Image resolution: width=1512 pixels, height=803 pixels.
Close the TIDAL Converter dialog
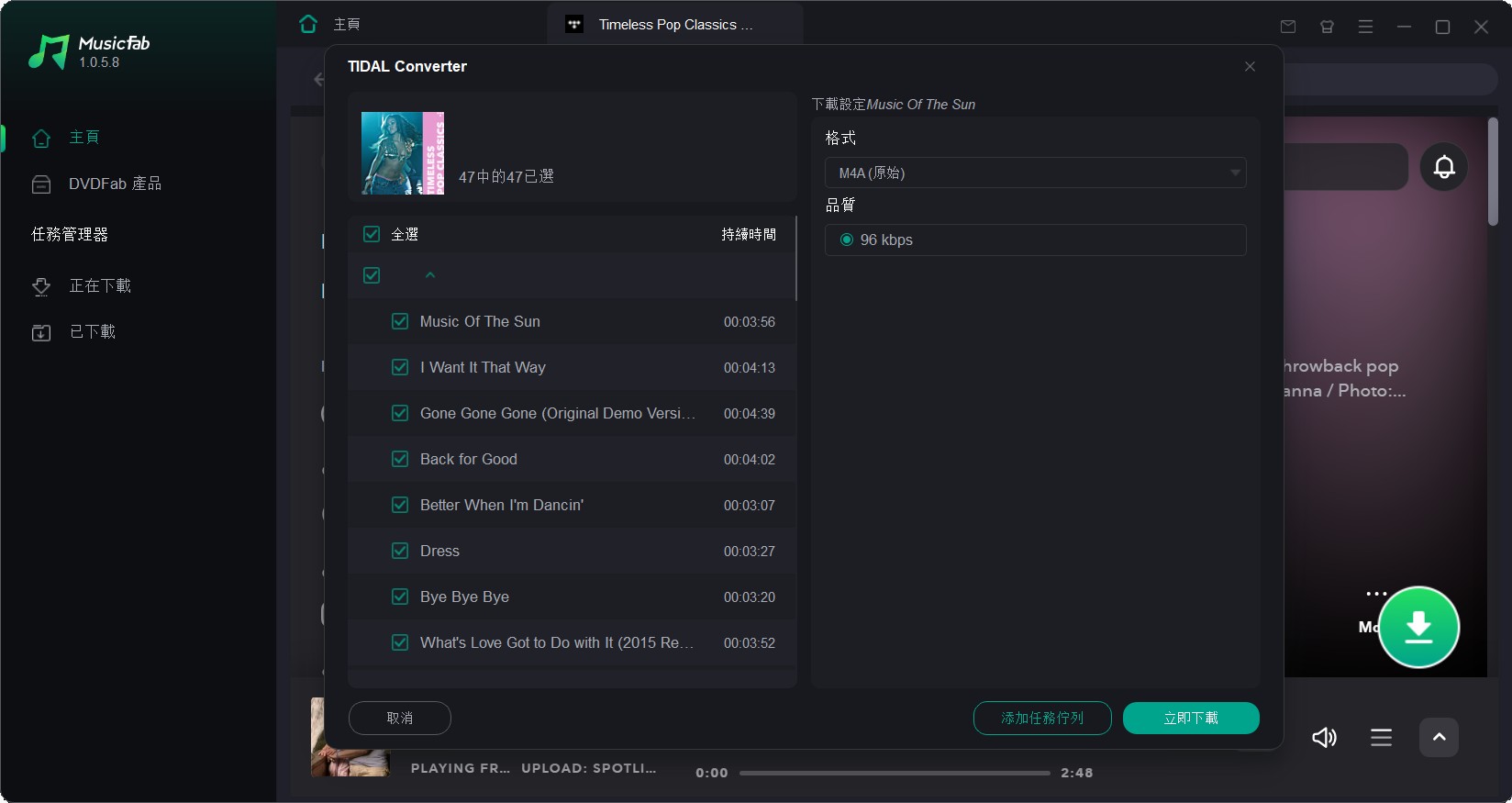pos(1250,66)
